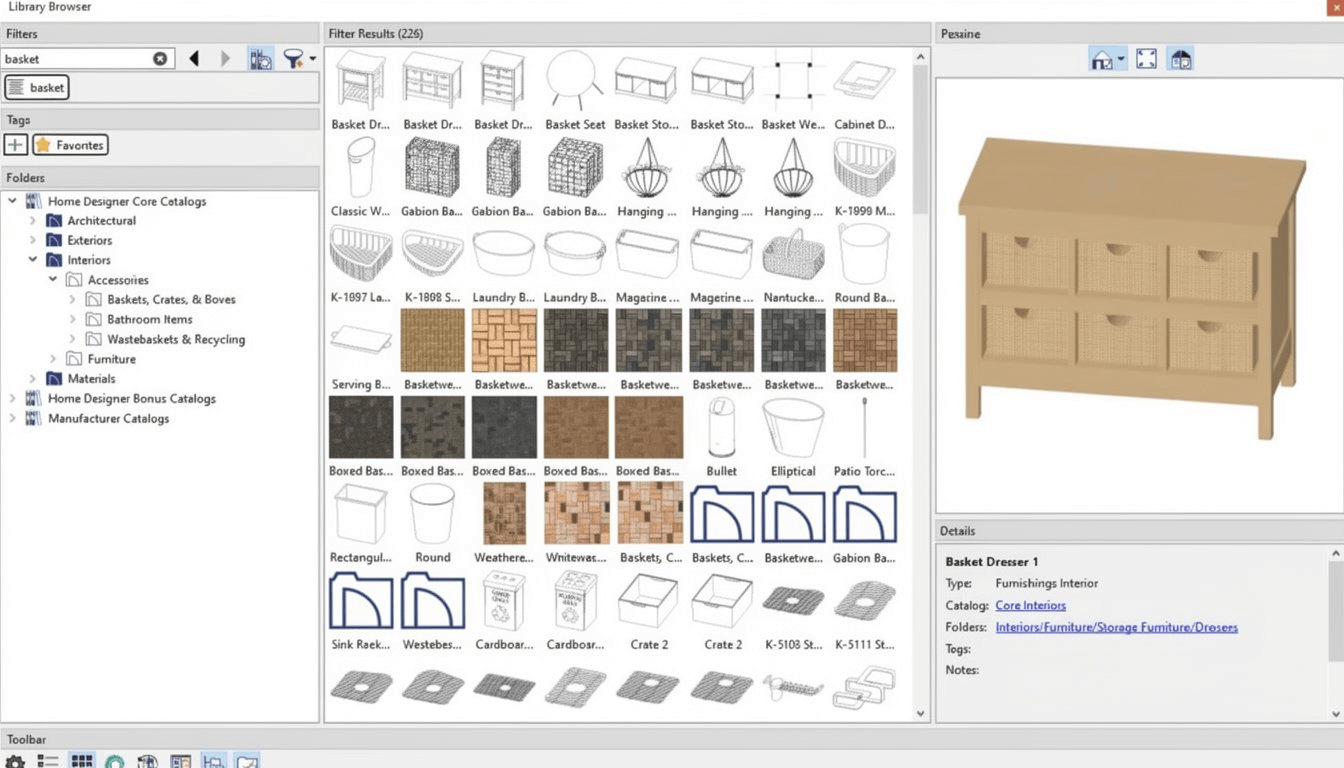1344x768 pixels.
Task: Switch to thumbnail grid view
Action: 82,762
